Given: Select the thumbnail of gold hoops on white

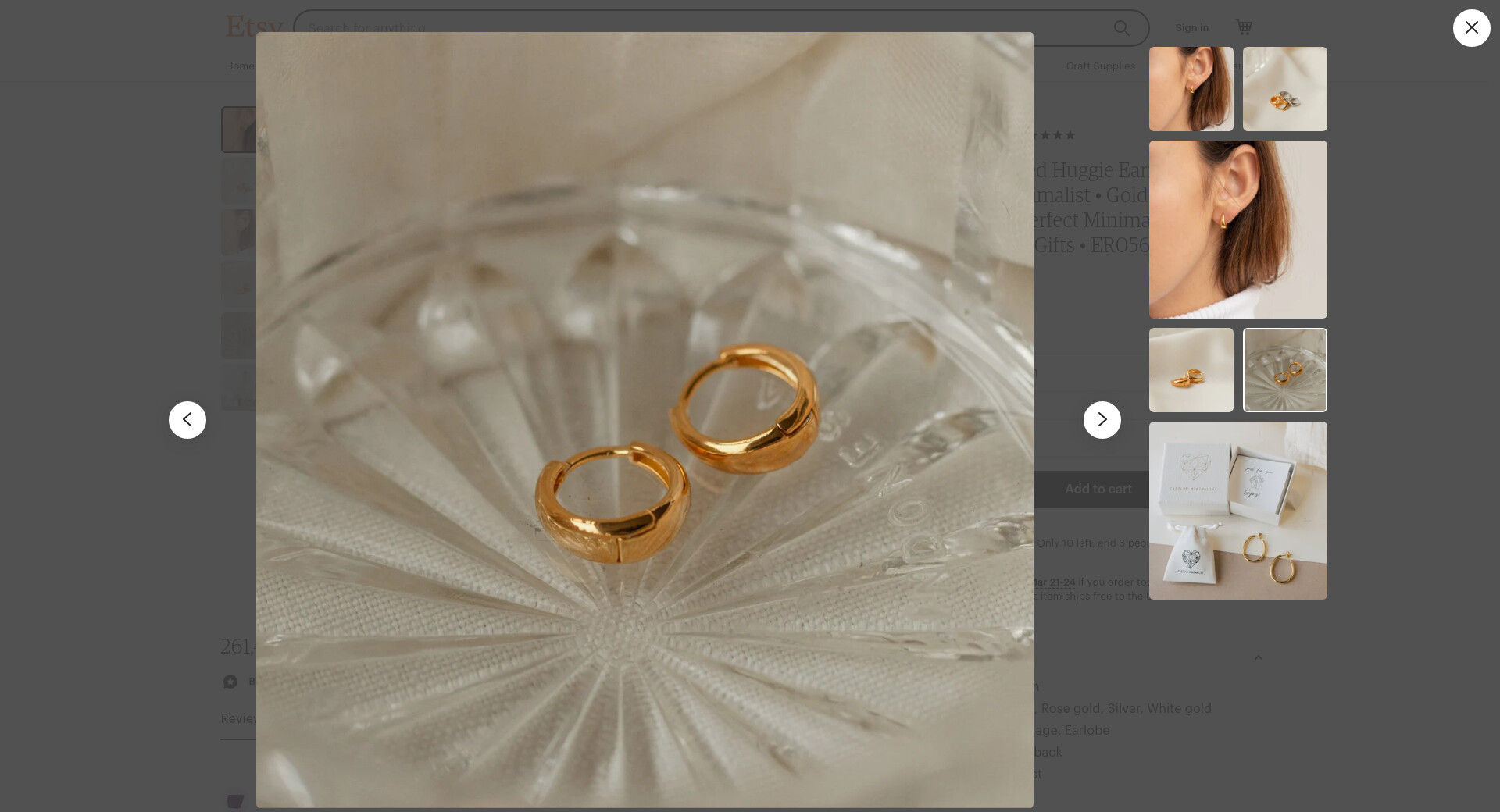Looking at the screenshot, I should (1191, 370).
